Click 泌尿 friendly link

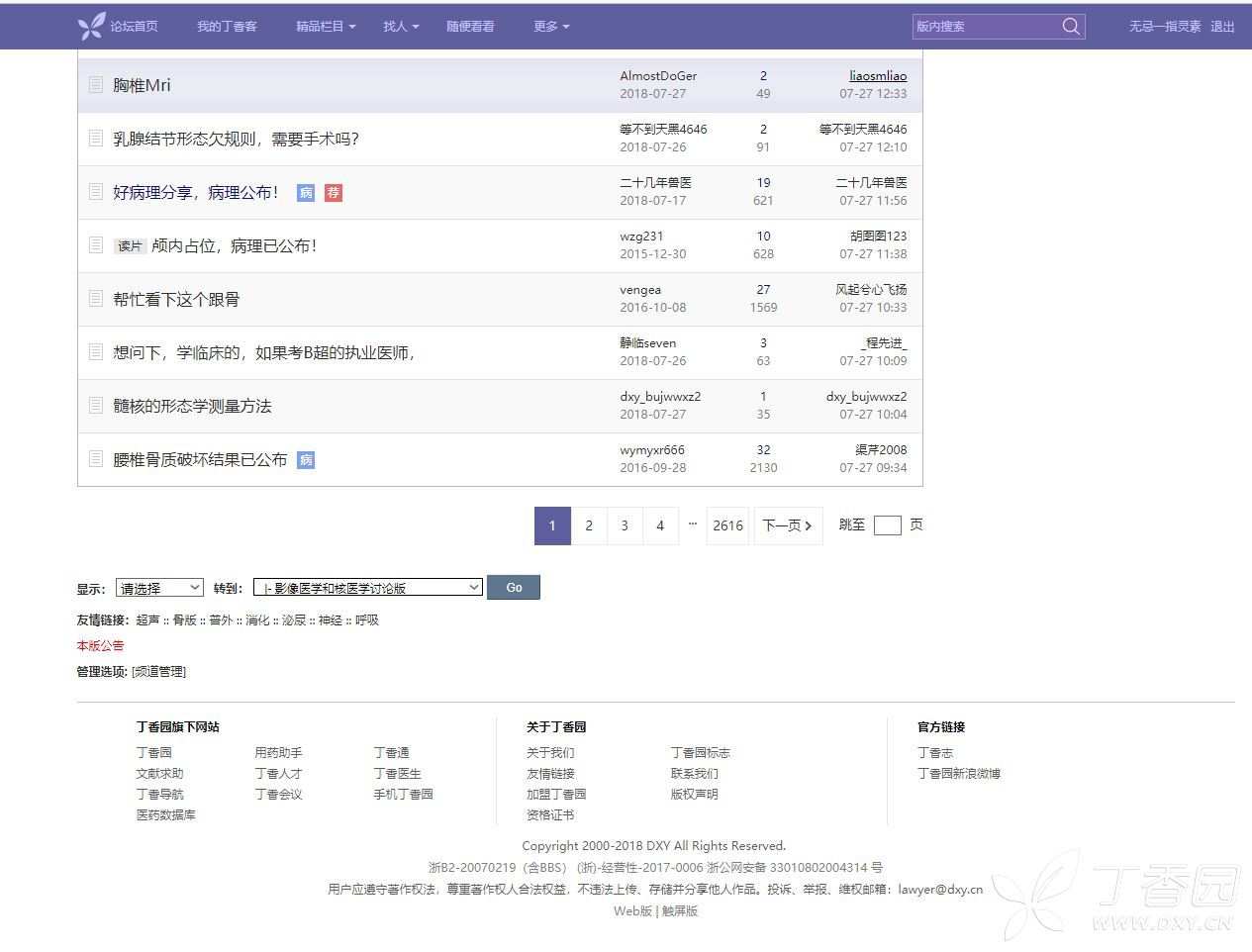[x=294, y=620]
